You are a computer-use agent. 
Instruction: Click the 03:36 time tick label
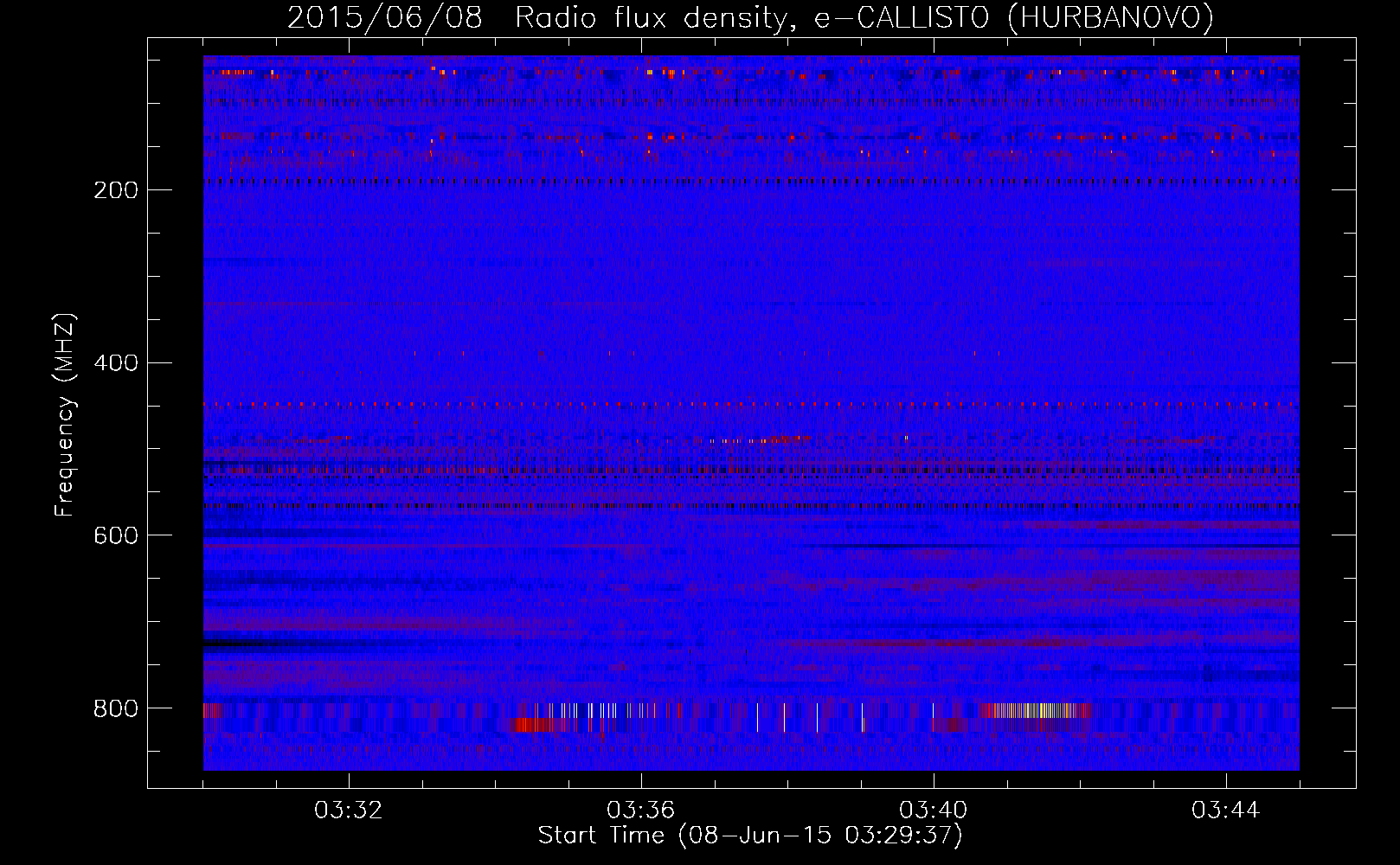[x=640, y=811]
